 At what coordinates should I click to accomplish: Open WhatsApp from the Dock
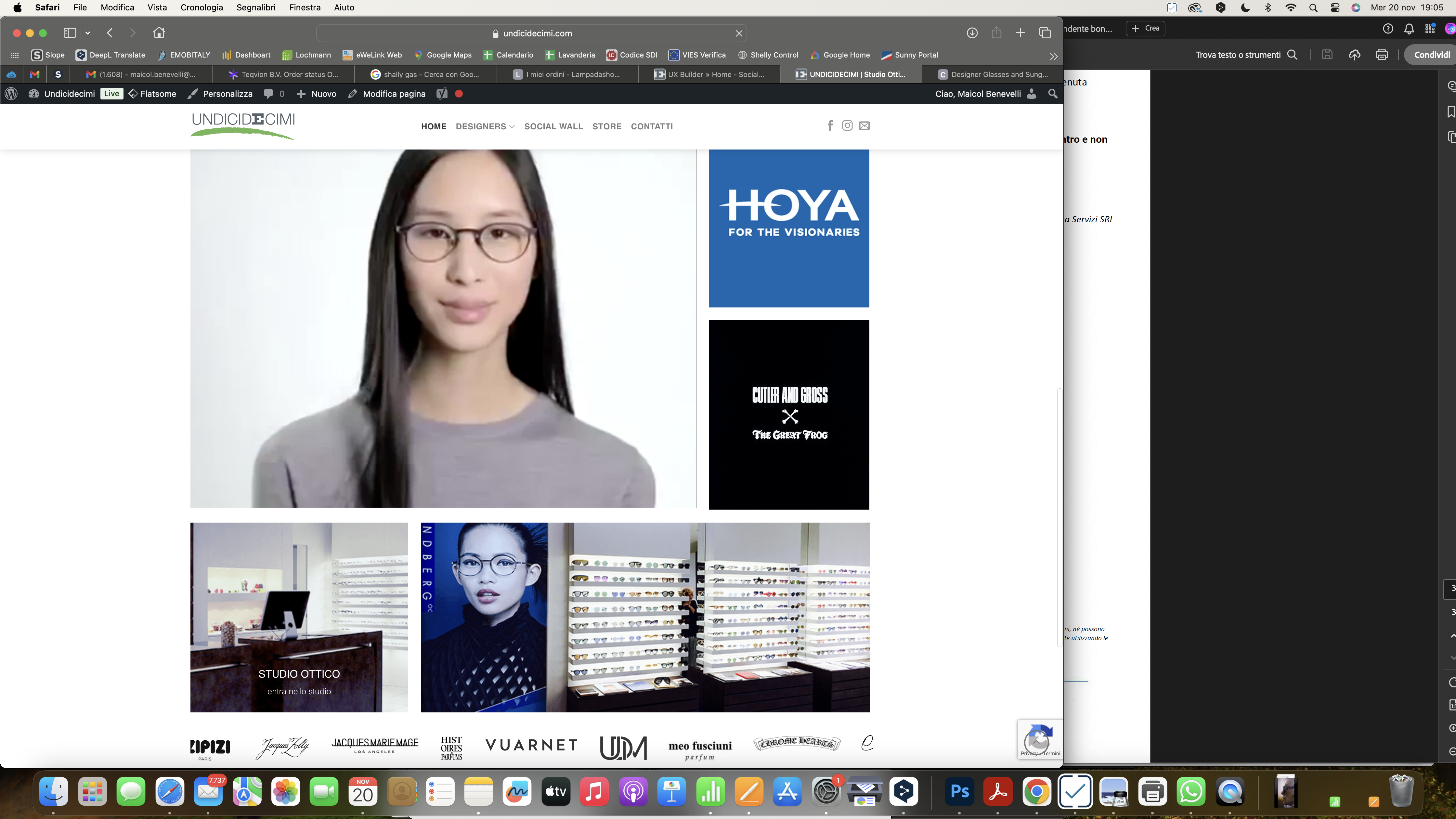pos(1191,791)
